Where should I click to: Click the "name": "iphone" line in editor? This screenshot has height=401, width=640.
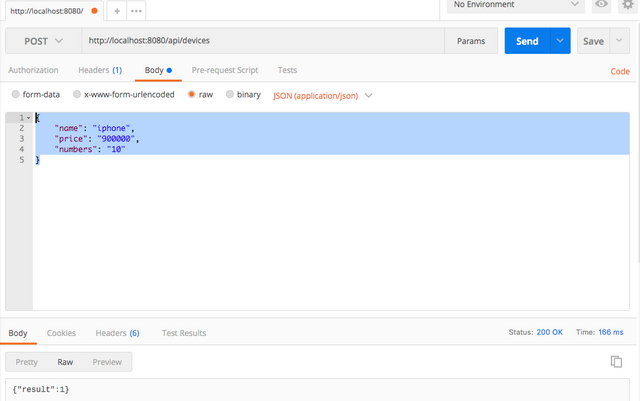coord(94,128)
